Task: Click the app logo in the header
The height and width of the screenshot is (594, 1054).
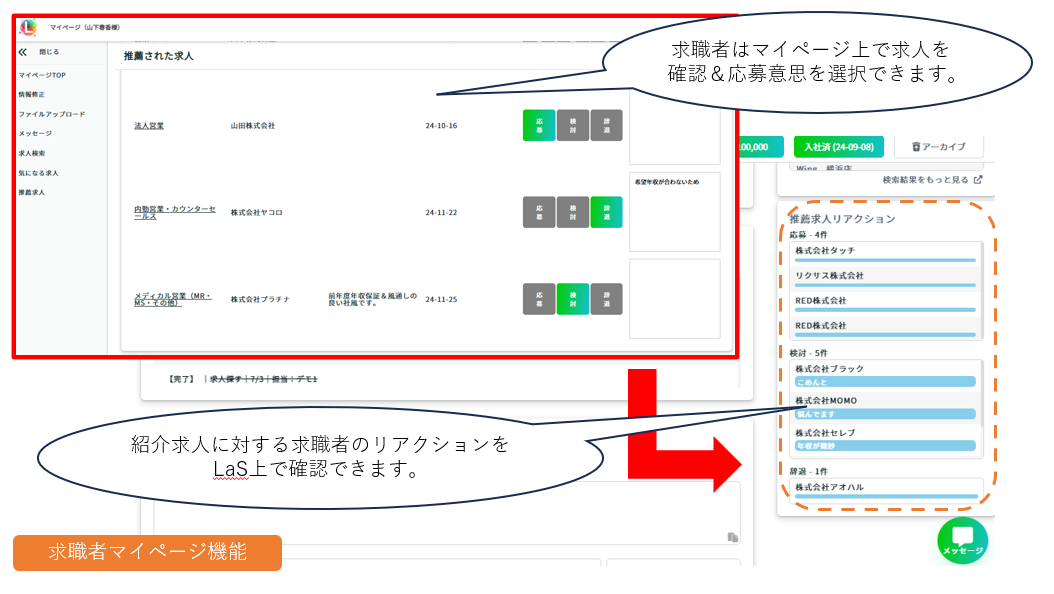Action: [28, 28]
